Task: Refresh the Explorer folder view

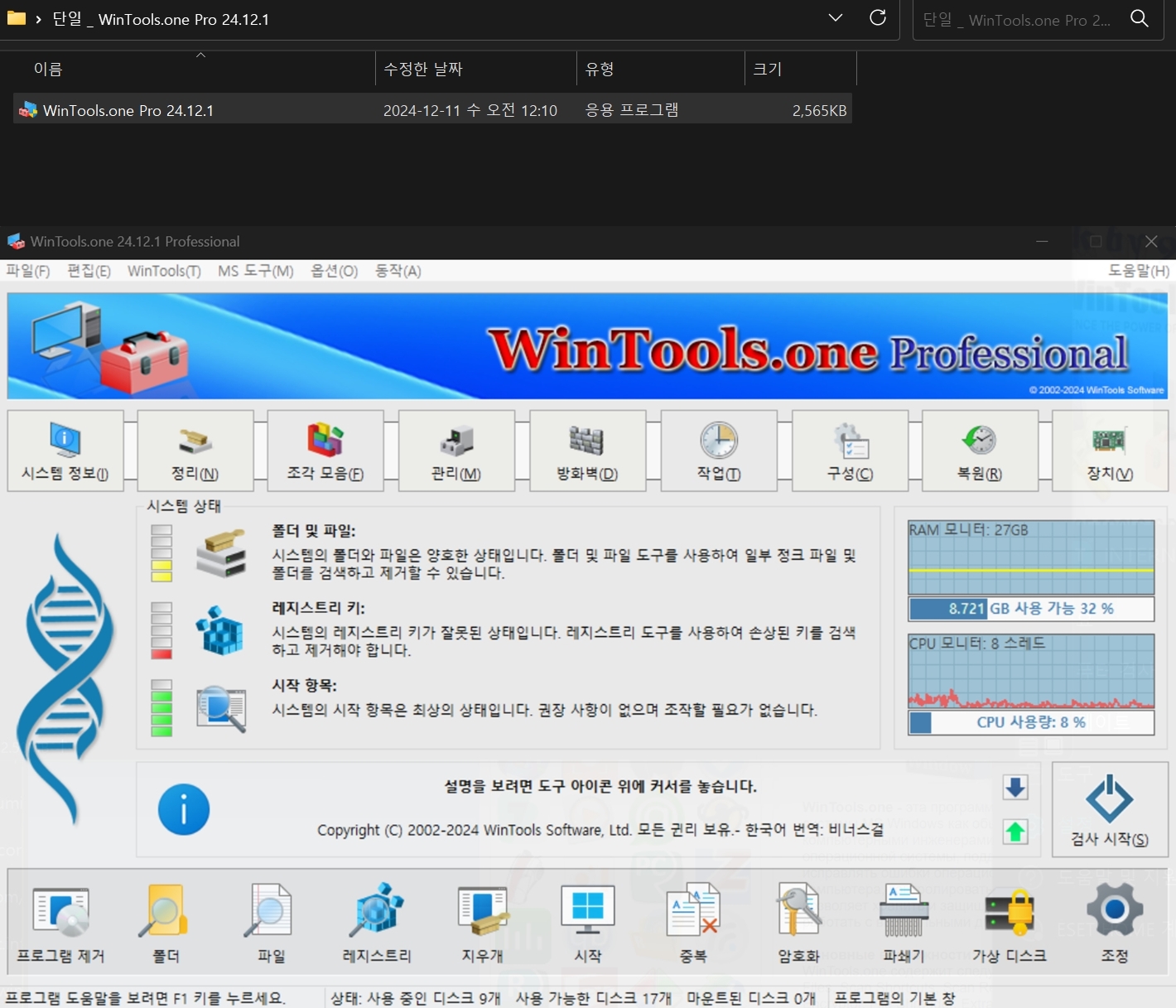Action: (x=878, y=17)
